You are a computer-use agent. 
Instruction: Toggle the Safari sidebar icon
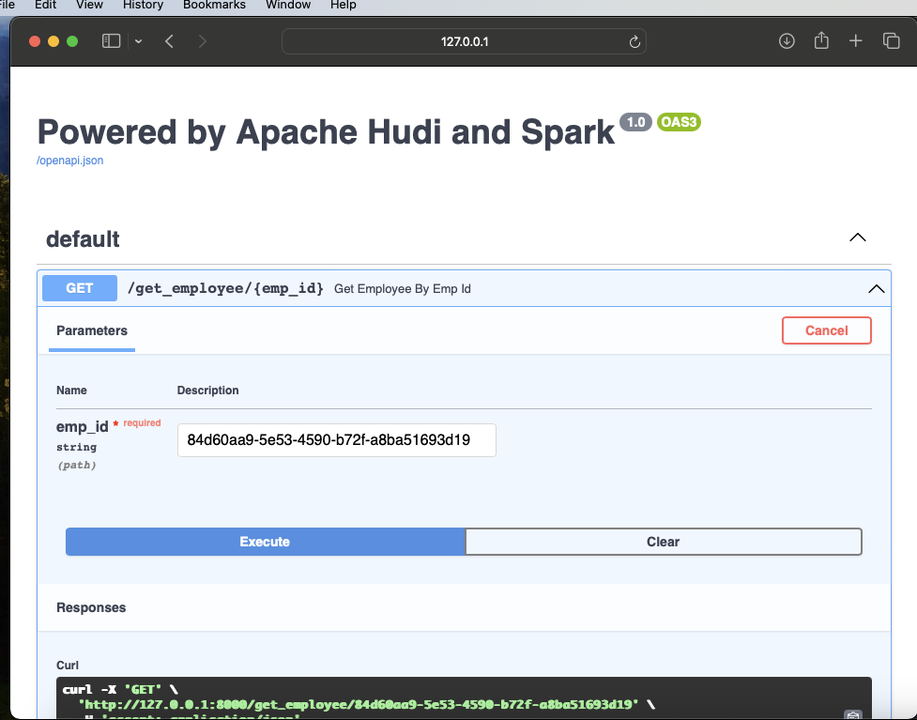[111, 41]
